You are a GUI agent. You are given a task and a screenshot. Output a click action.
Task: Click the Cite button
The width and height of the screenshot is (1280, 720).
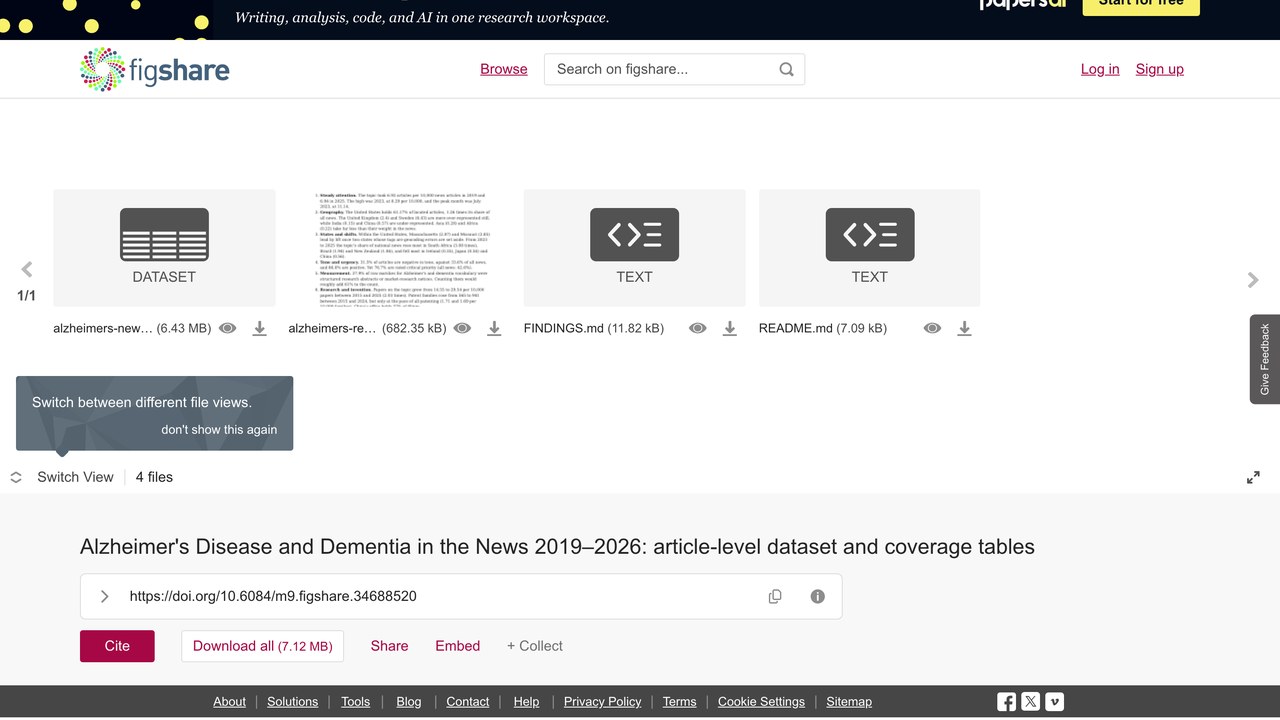(117, 646)
